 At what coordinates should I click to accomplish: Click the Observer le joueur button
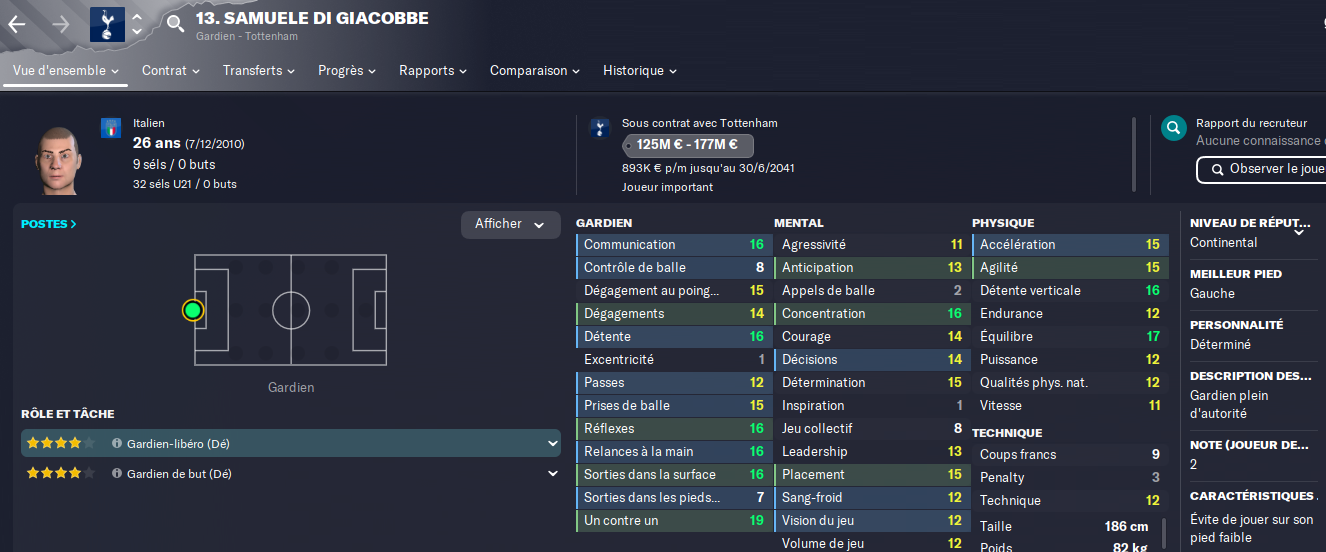(1262, 169)
